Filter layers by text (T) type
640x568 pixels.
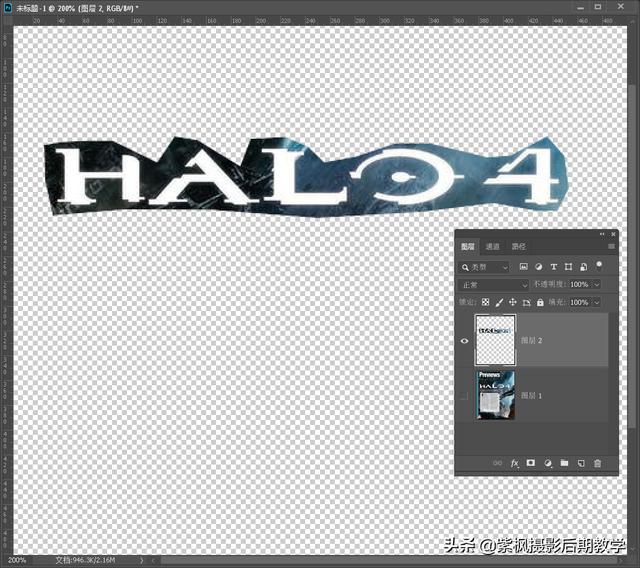tap(553, 267)
